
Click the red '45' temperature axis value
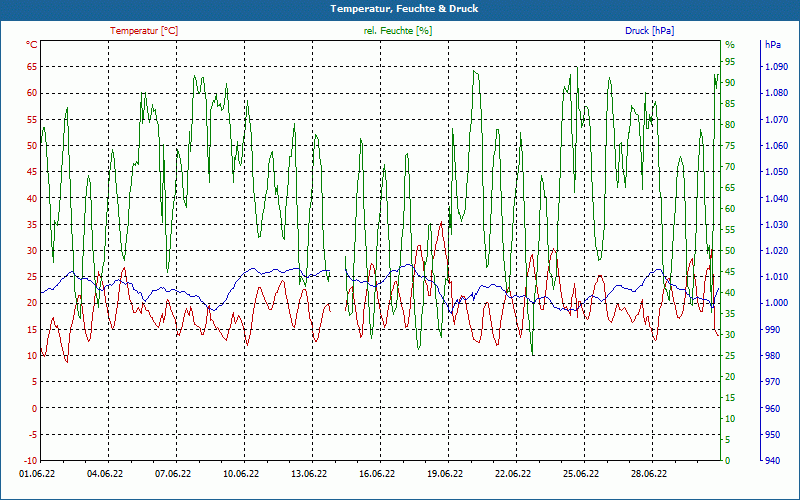pos(32,172)
